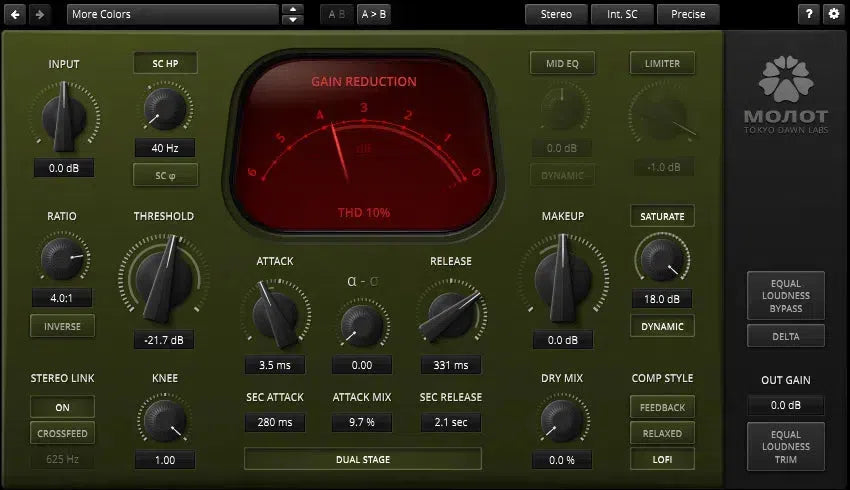Select the LOFI comp style
Image resolution: width=850 pixels, height=490 pixels.
(661, 460)
